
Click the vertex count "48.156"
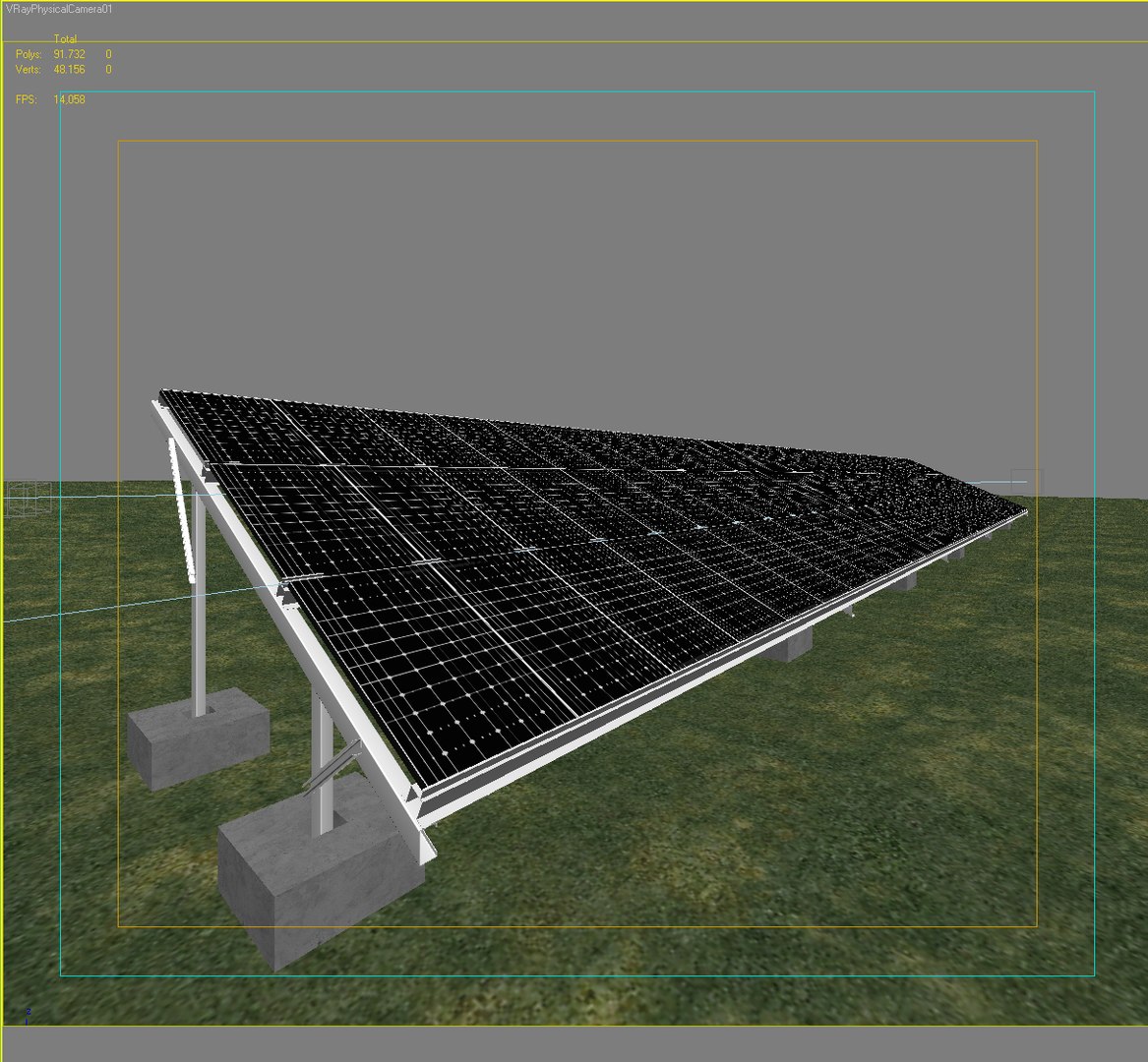coord(70,70)
